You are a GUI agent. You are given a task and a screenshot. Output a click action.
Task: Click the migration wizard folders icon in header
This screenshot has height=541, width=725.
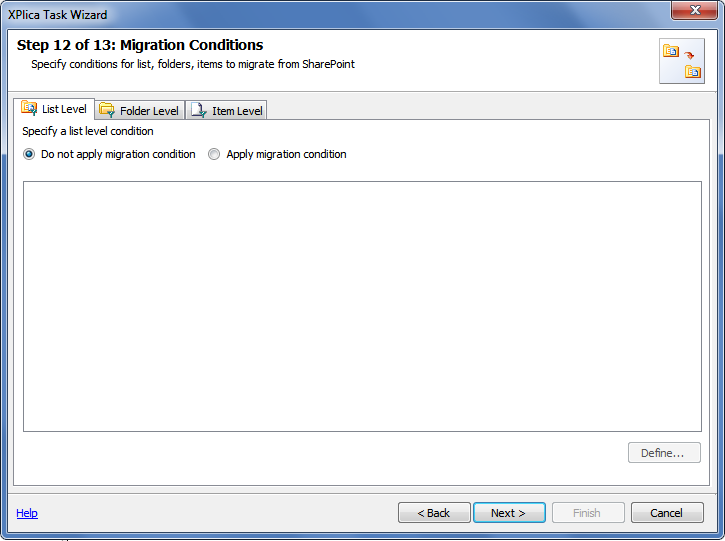pyautogui.click(x=682, y=61)
